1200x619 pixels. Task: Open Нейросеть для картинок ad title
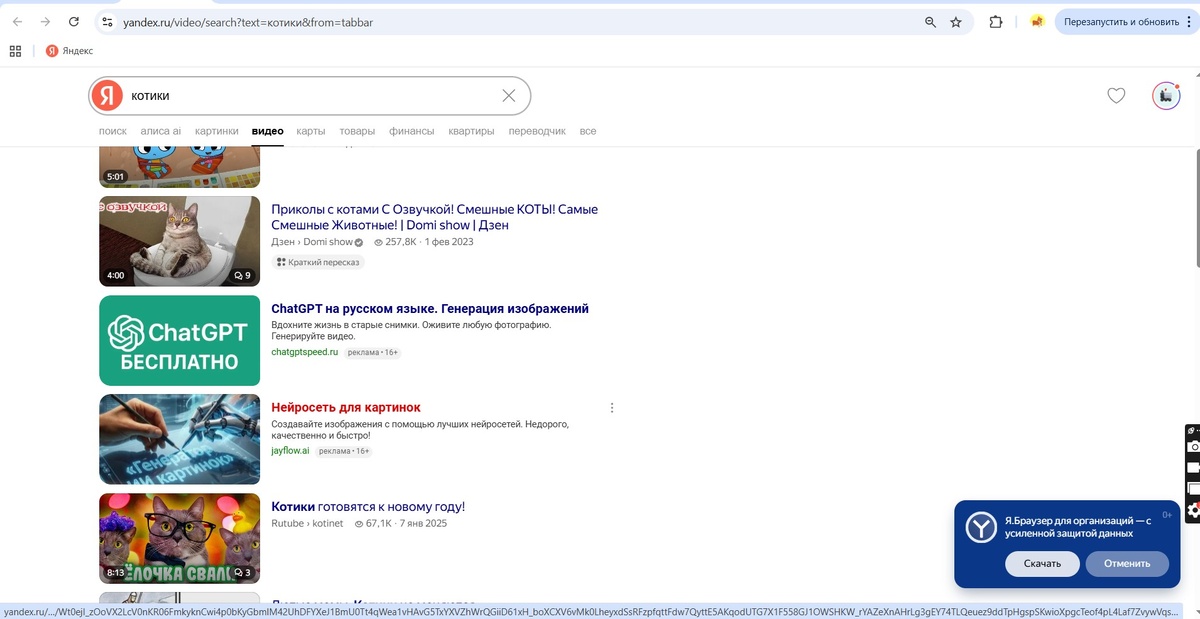tap(346, 408)
